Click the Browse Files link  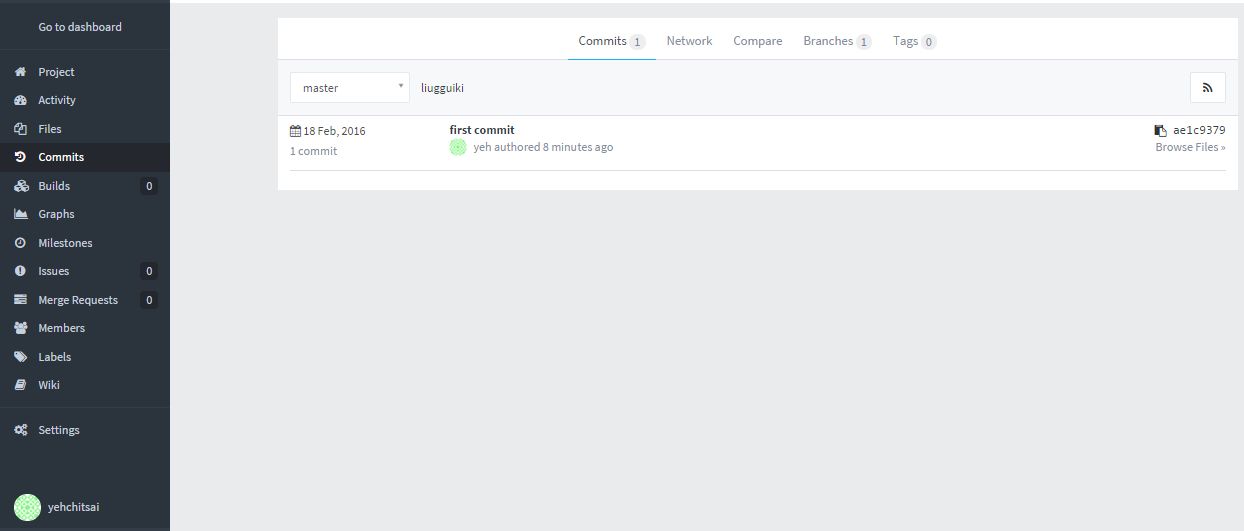(x=1190, y=147)
